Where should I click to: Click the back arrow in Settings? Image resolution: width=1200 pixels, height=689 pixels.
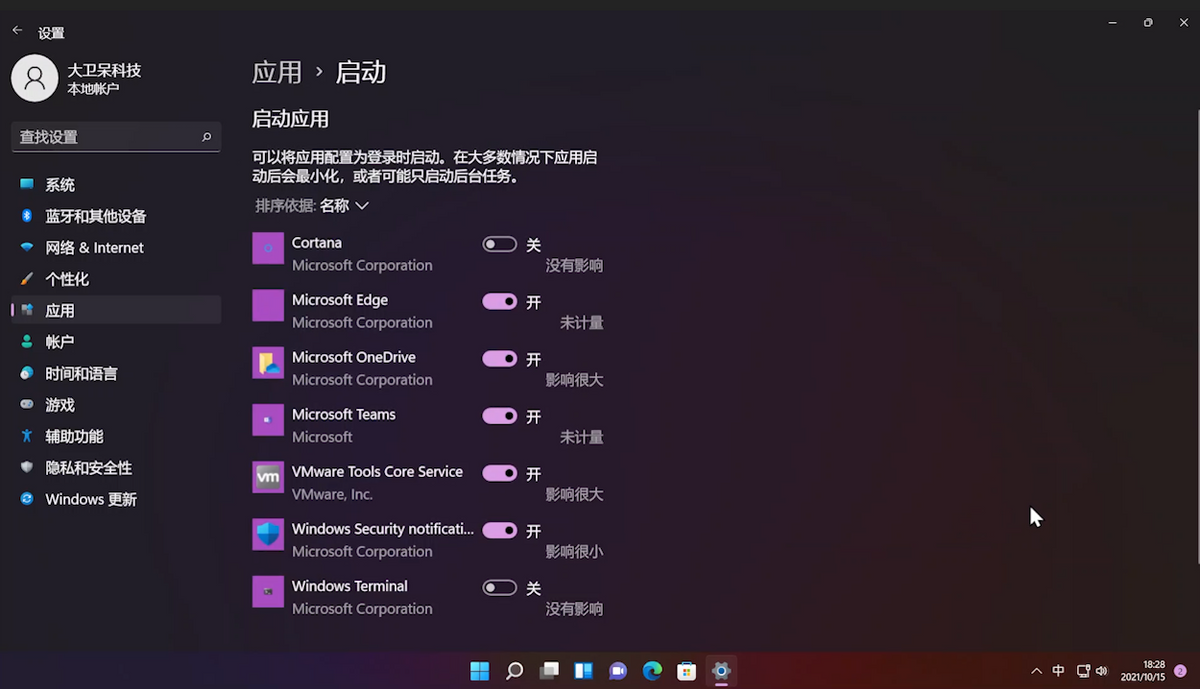coord(17,32)
